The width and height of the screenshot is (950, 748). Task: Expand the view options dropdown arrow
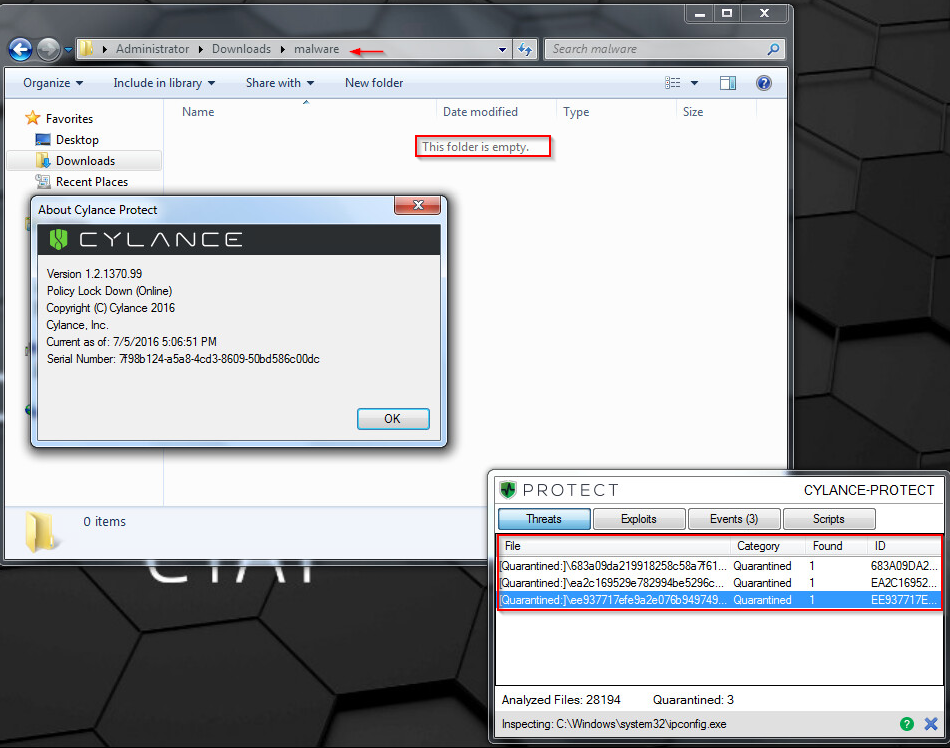tap(694, 83)
